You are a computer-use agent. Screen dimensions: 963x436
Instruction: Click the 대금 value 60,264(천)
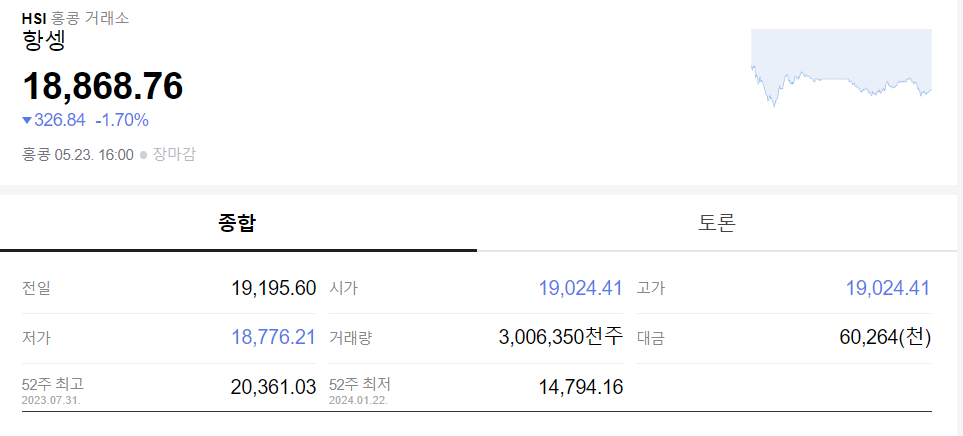tap(885, 337)
